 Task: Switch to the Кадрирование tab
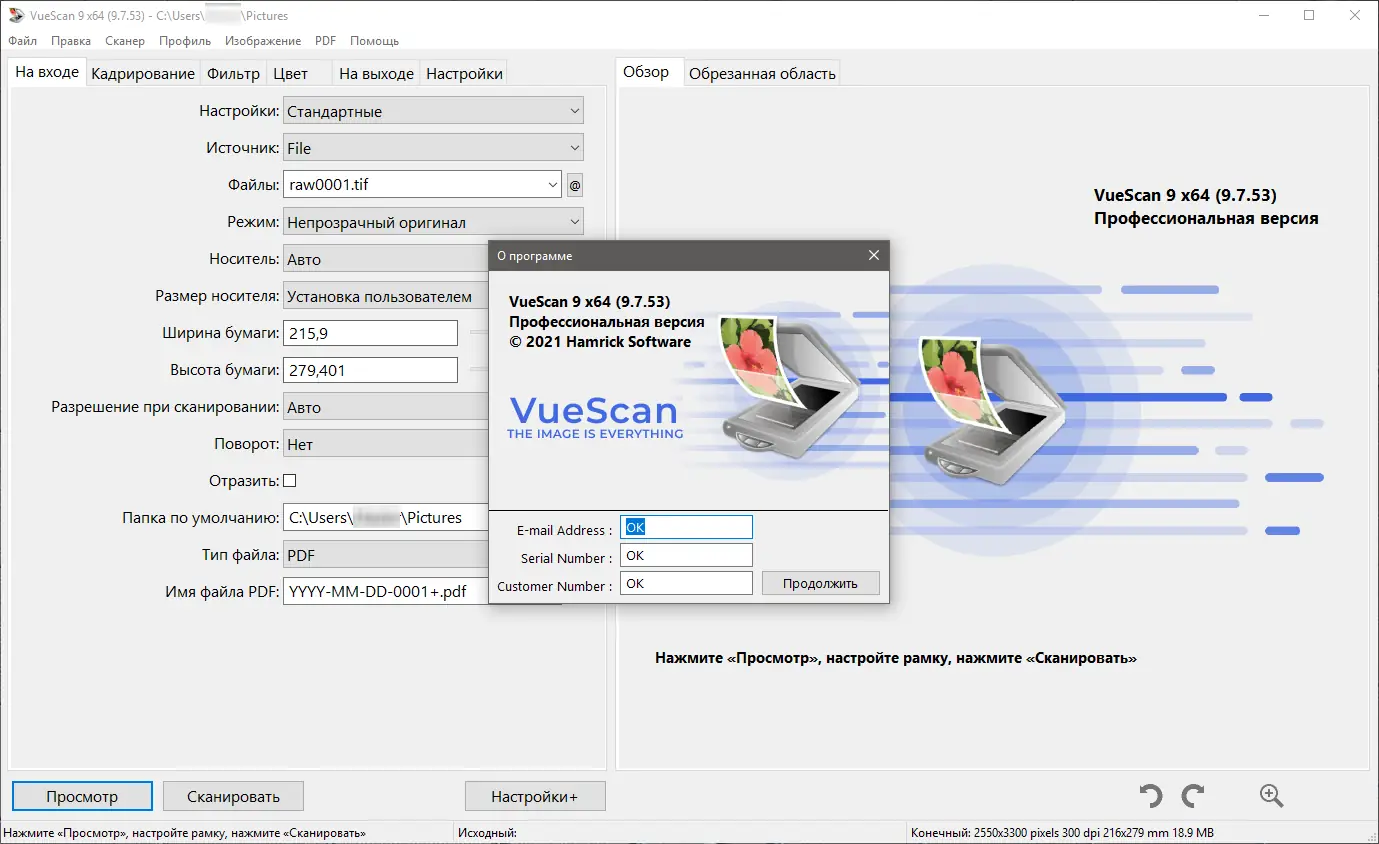click(143, 73)
